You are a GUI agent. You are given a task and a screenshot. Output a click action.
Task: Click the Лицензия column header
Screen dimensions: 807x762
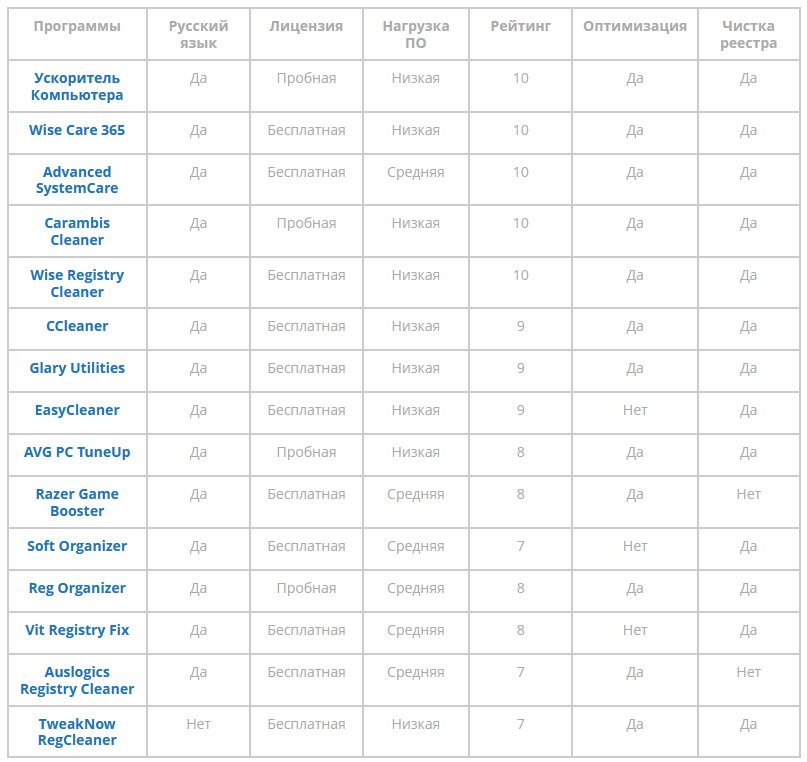306,26
